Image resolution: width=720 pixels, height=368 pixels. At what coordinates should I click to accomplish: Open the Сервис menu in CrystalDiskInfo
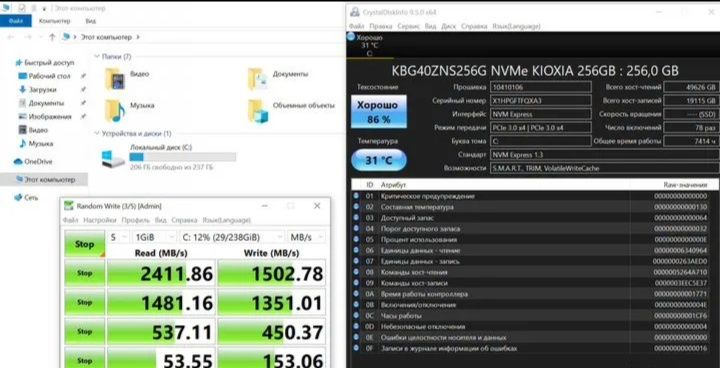409,27
